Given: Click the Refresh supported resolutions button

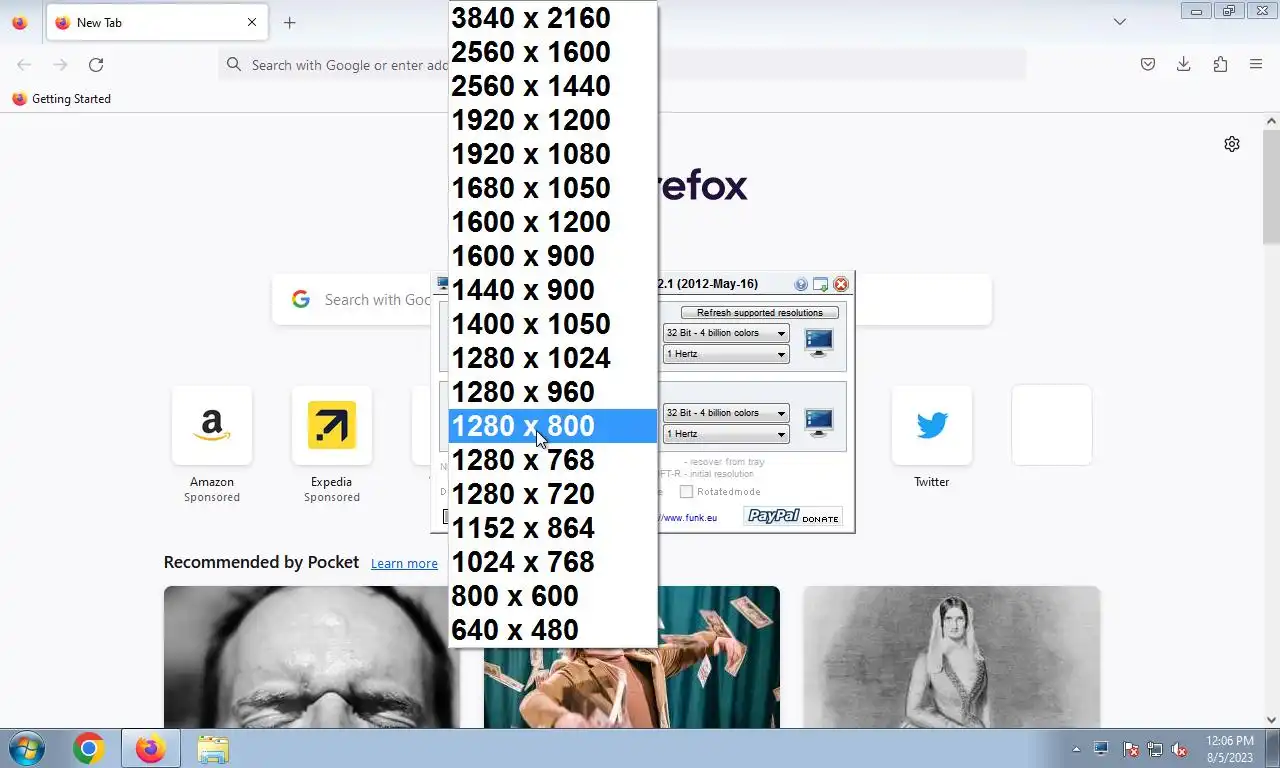Looking at the screenshot, I should [x=760, y=313].
